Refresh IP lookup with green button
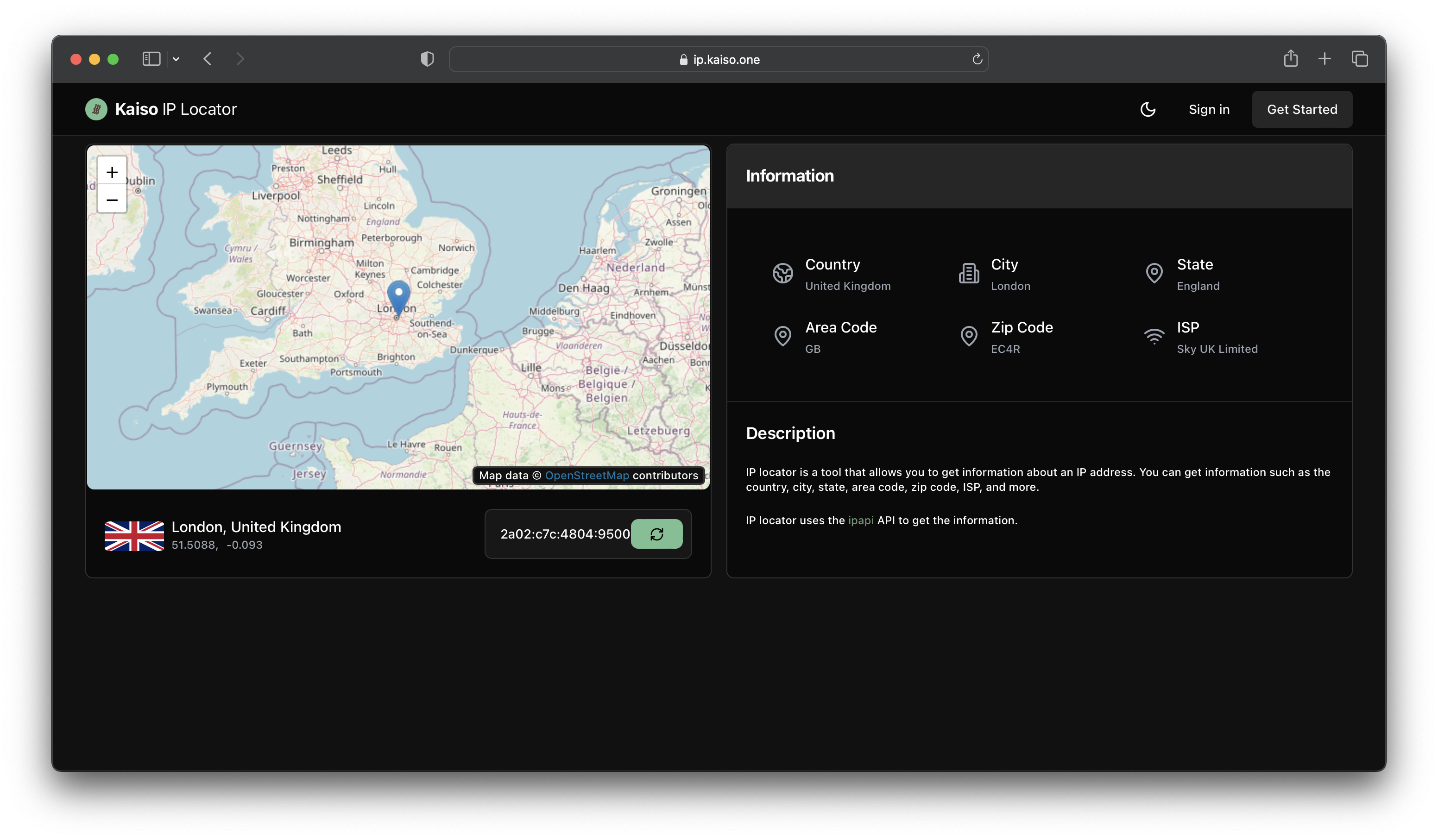Viewport: 1438px width, 840px height. pos(656,534)
